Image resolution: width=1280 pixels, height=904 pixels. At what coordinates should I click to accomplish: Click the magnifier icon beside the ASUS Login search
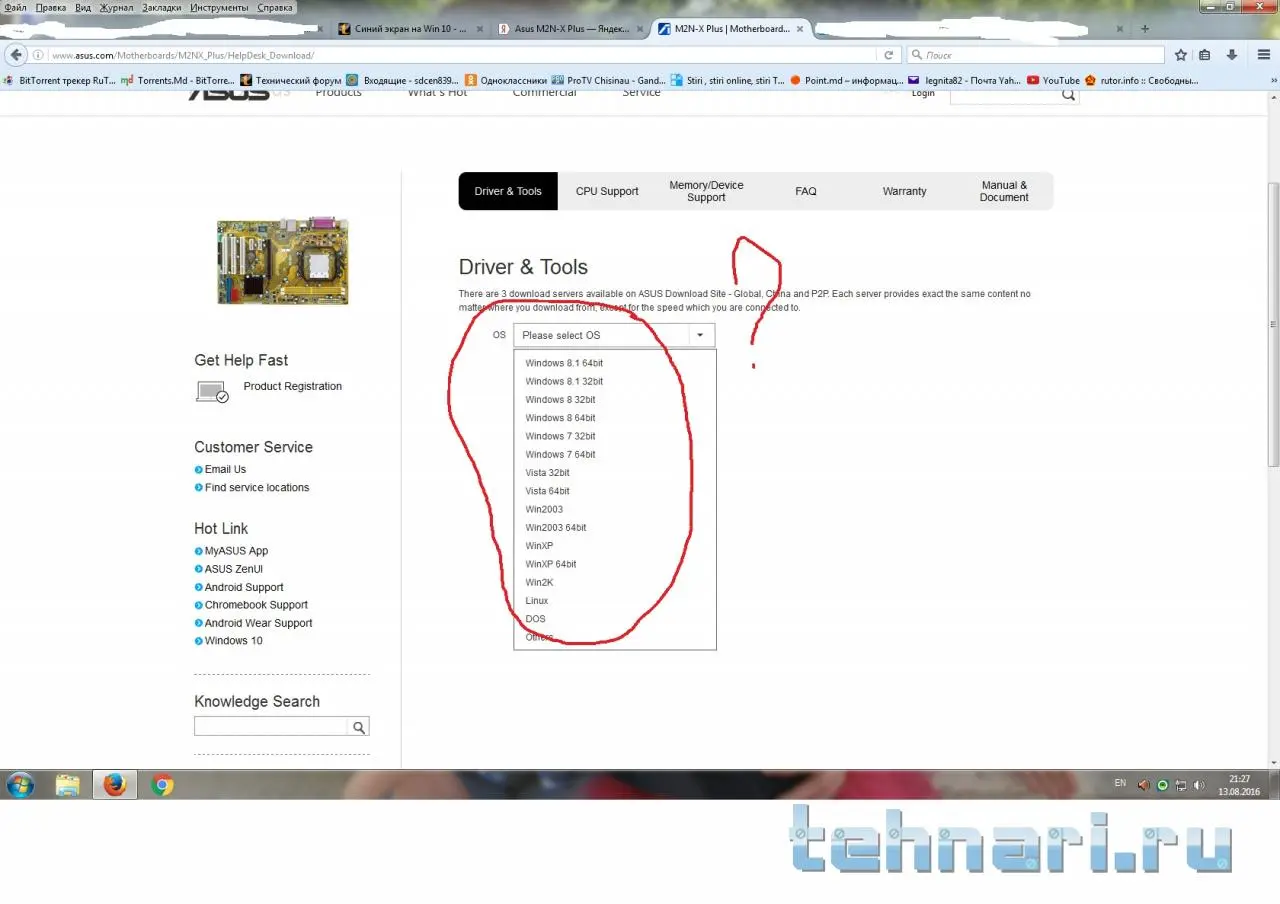(1068, 95)
